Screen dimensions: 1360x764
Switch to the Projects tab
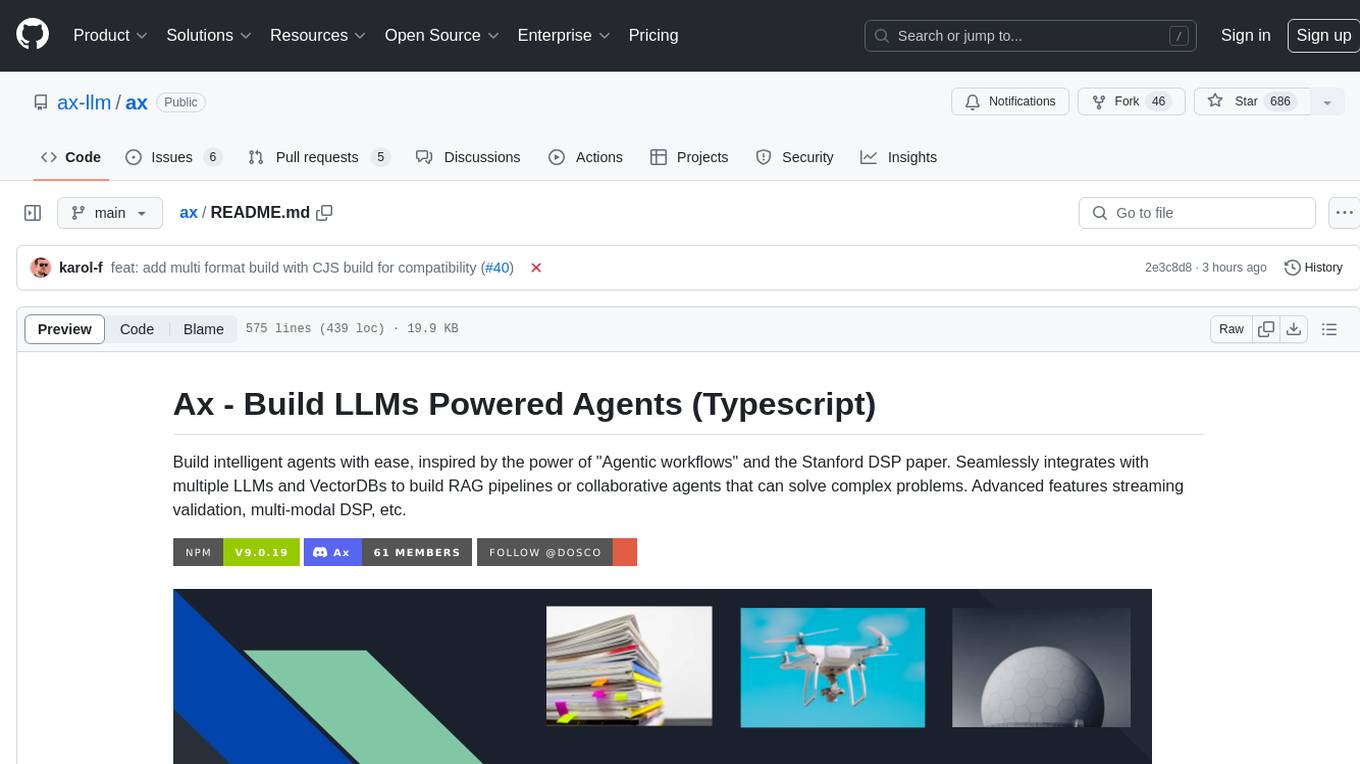click(x=689, y=157)
